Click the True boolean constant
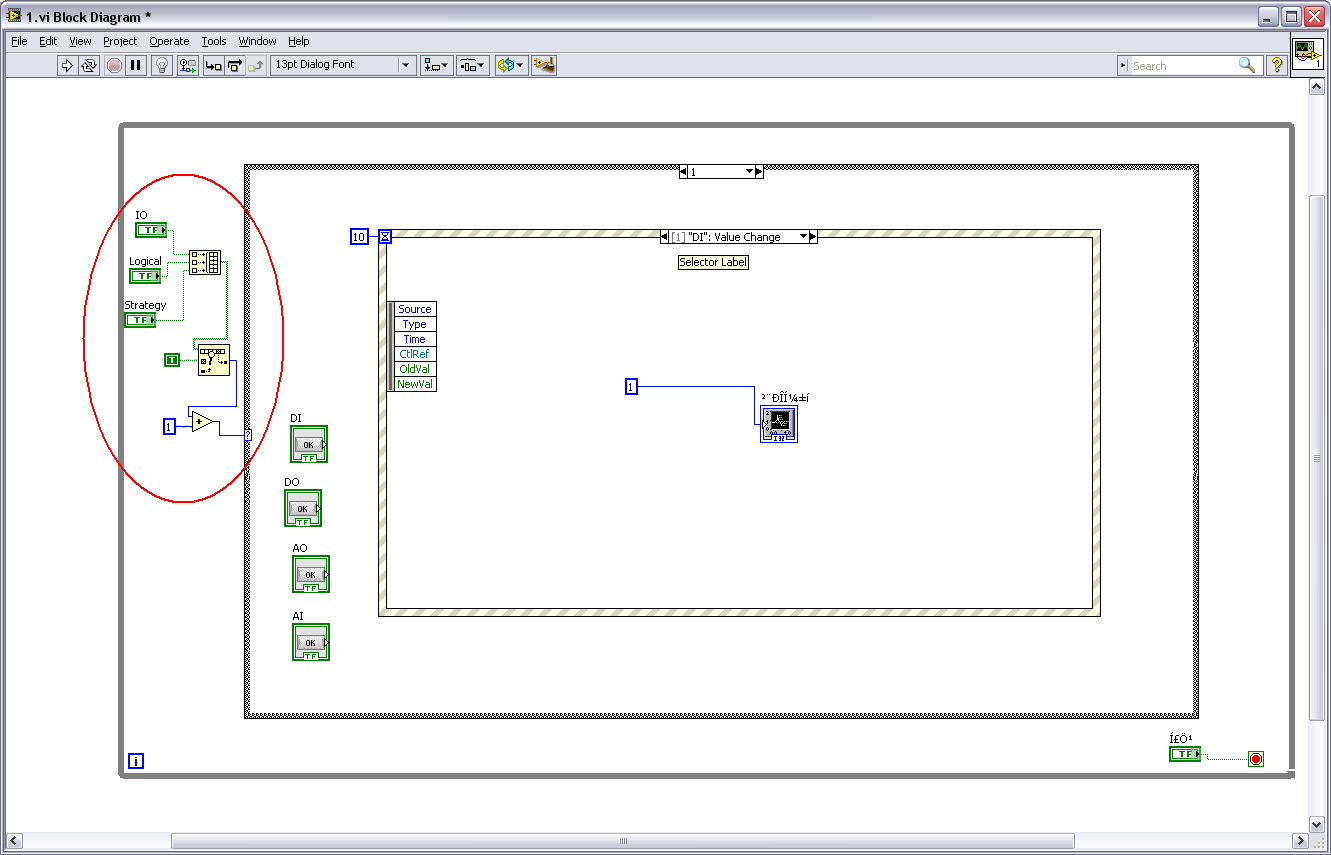The width and height of the screenshot is (1331, 855). point(172,359)
